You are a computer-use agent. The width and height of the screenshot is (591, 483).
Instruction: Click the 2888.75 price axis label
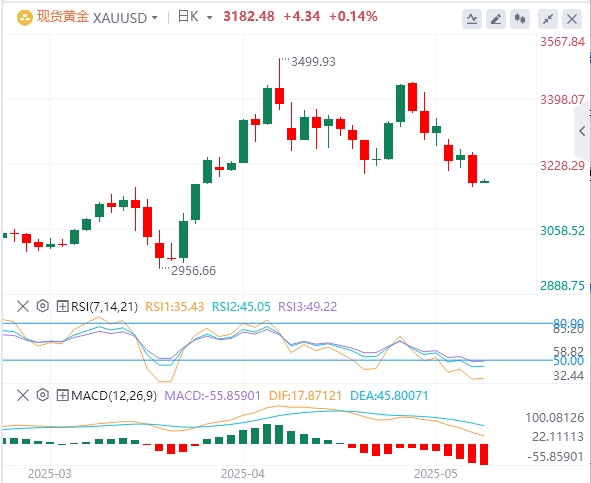(x=563, y=286)
